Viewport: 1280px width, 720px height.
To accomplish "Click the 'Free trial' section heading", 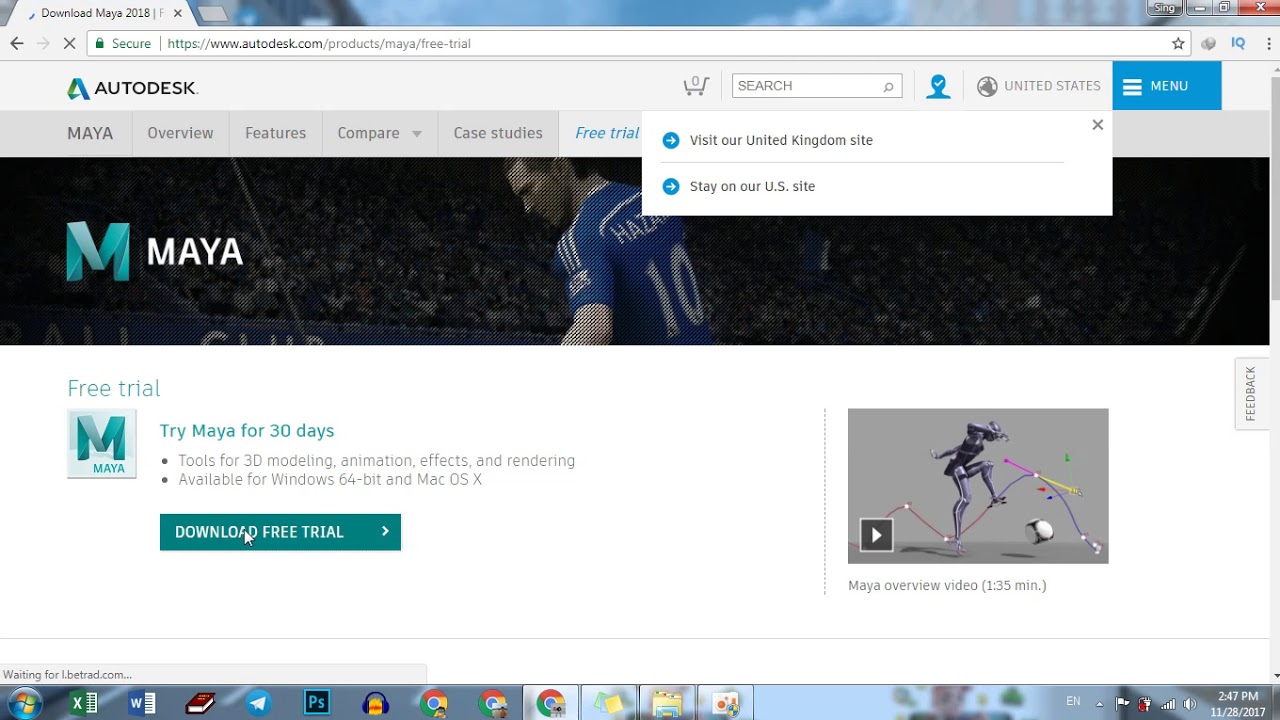I will (113, 388).
